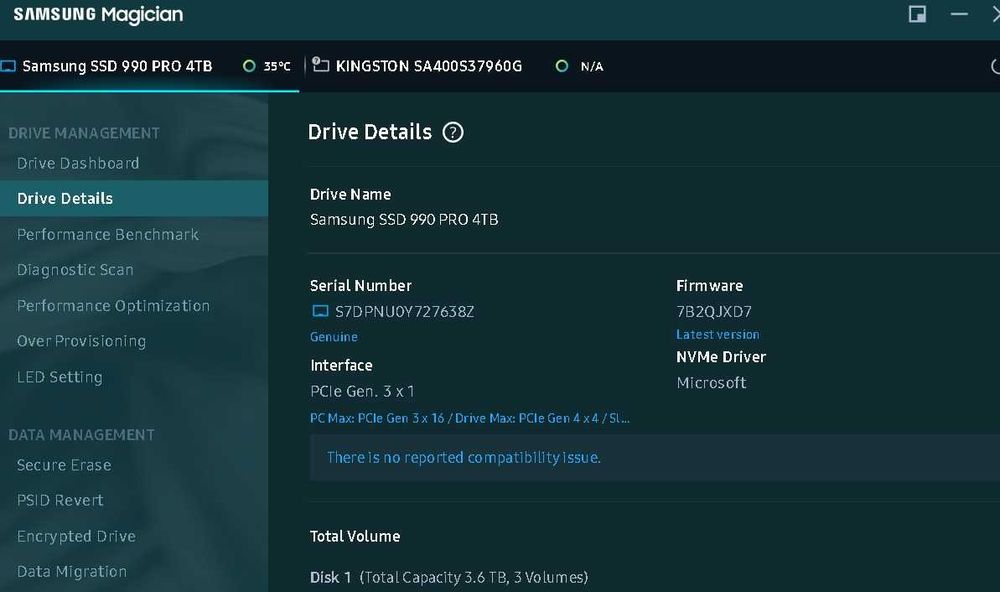Image resolution: width=1000 pixels, height=592 pixels.
Task: Click the serial number S7DPNU0Y727638Z
Action: coord(404,311)
